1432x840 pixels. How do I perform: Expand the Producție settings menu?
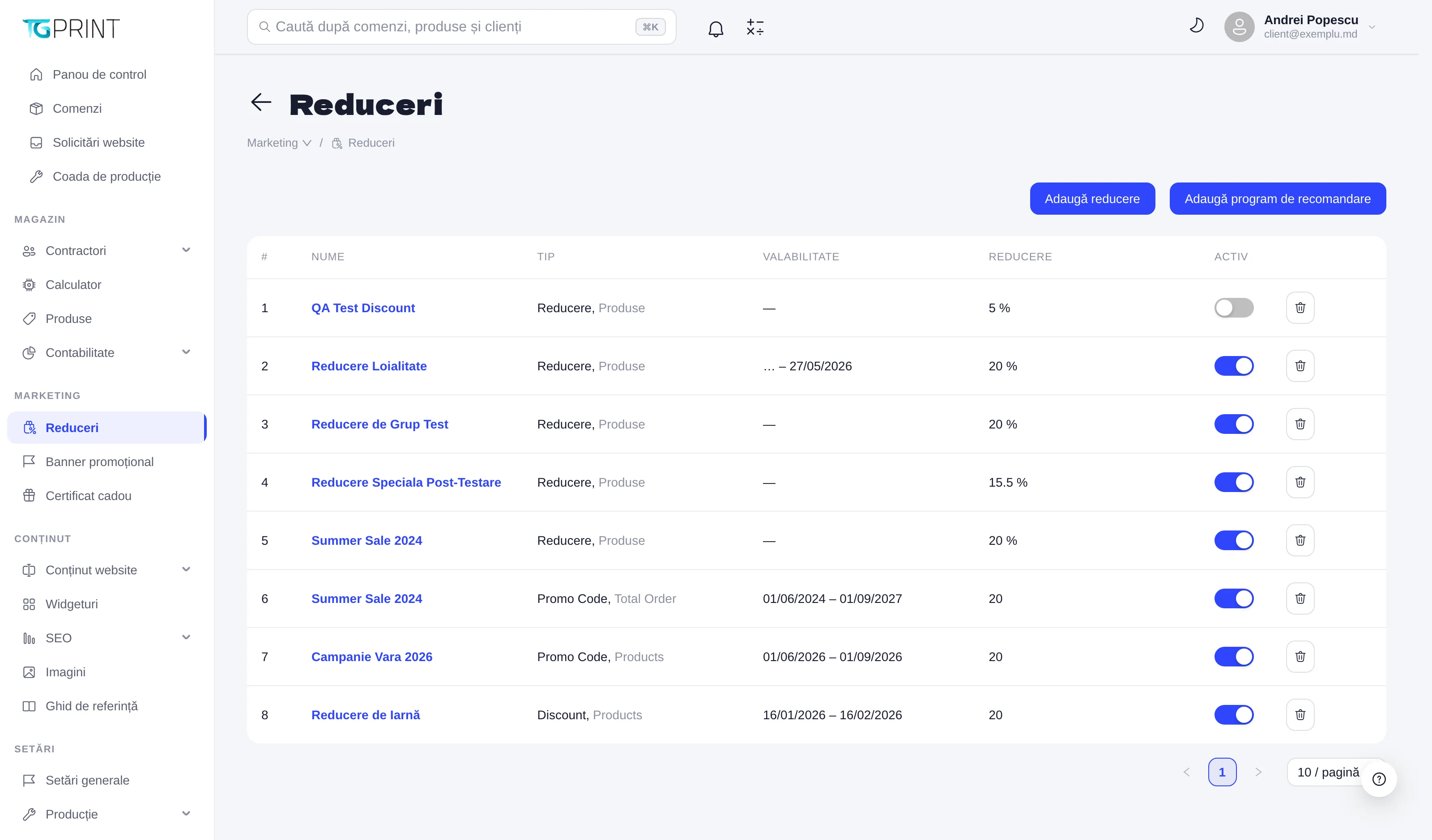(107, 815)
